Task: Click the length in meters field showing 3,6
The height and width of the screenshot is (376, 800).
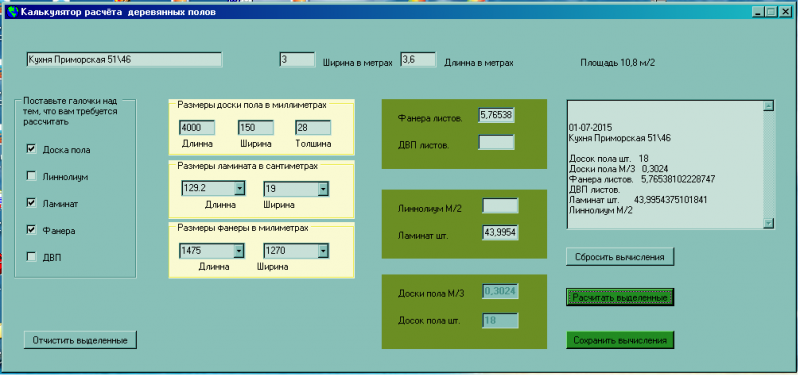Action: (418, 60)
